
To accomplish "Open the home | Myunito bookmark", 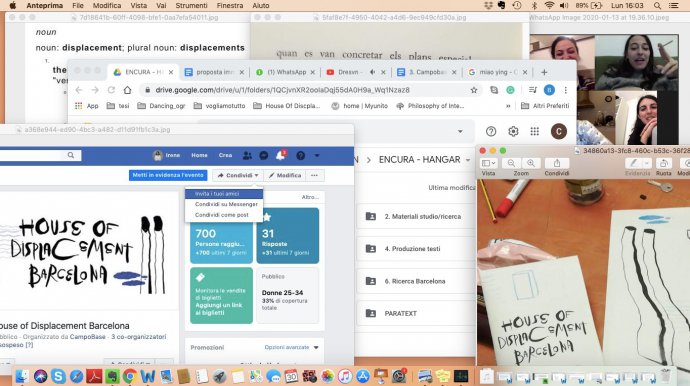I will tap(360, 106).
